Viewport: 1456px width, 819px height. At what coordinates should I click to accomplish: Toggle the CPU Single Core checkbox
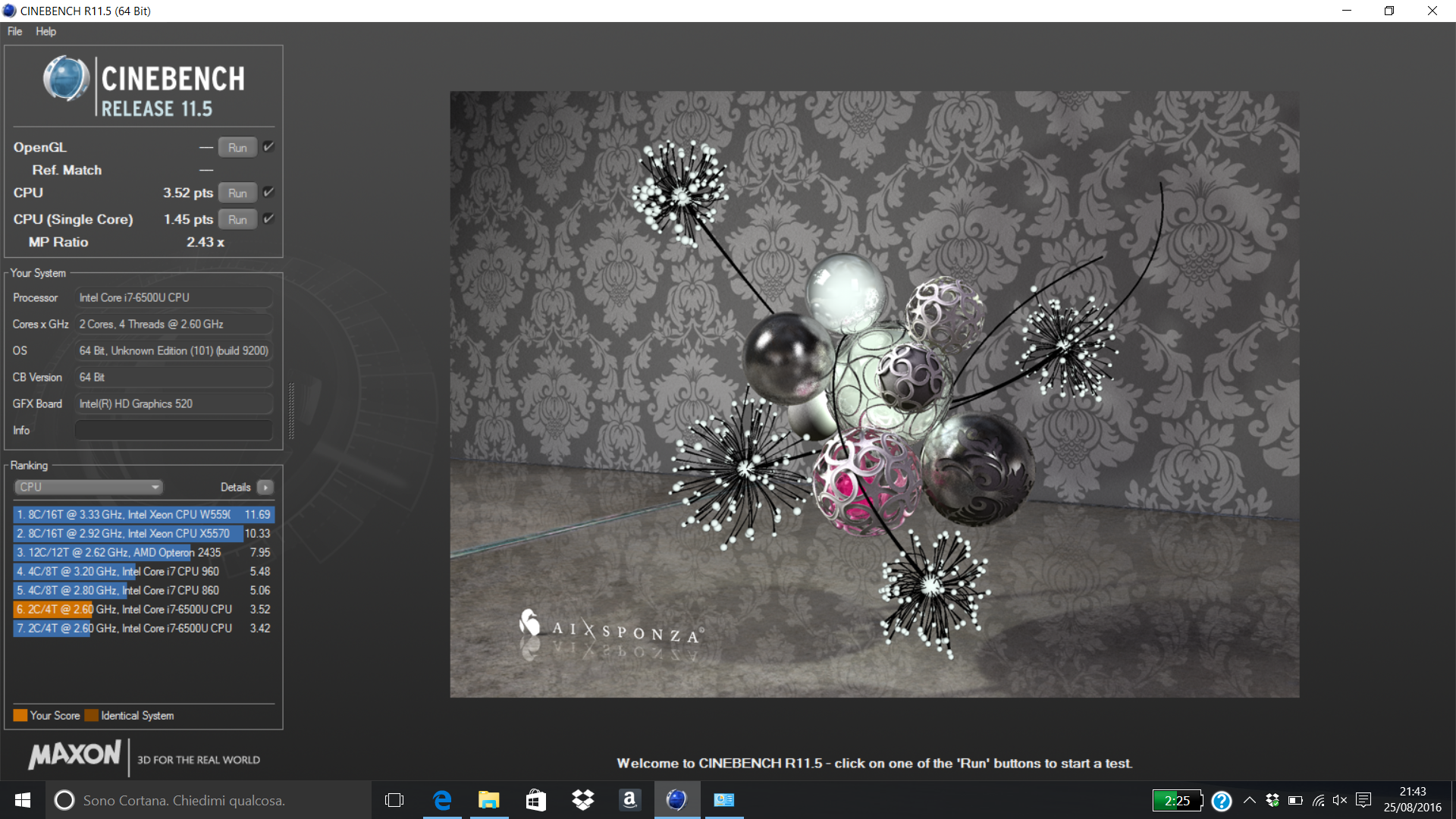click(268, 218)
